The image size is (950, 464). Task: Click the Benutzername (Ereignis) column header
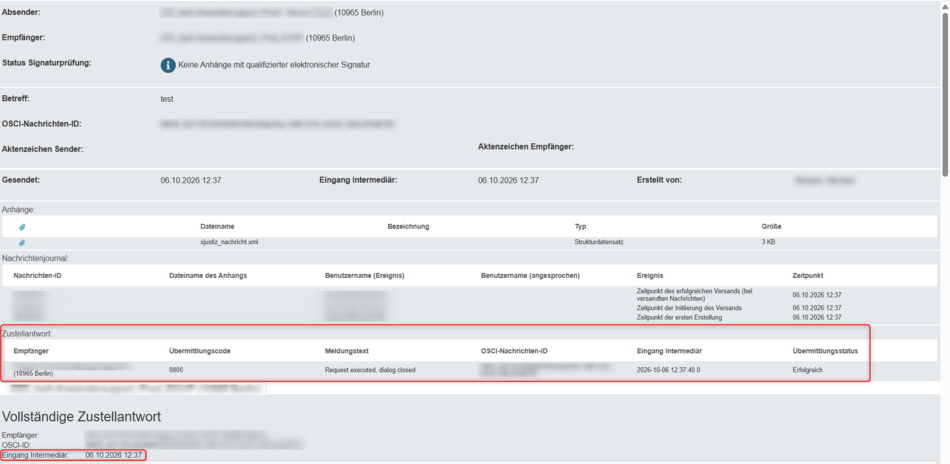tap(365, 276)
